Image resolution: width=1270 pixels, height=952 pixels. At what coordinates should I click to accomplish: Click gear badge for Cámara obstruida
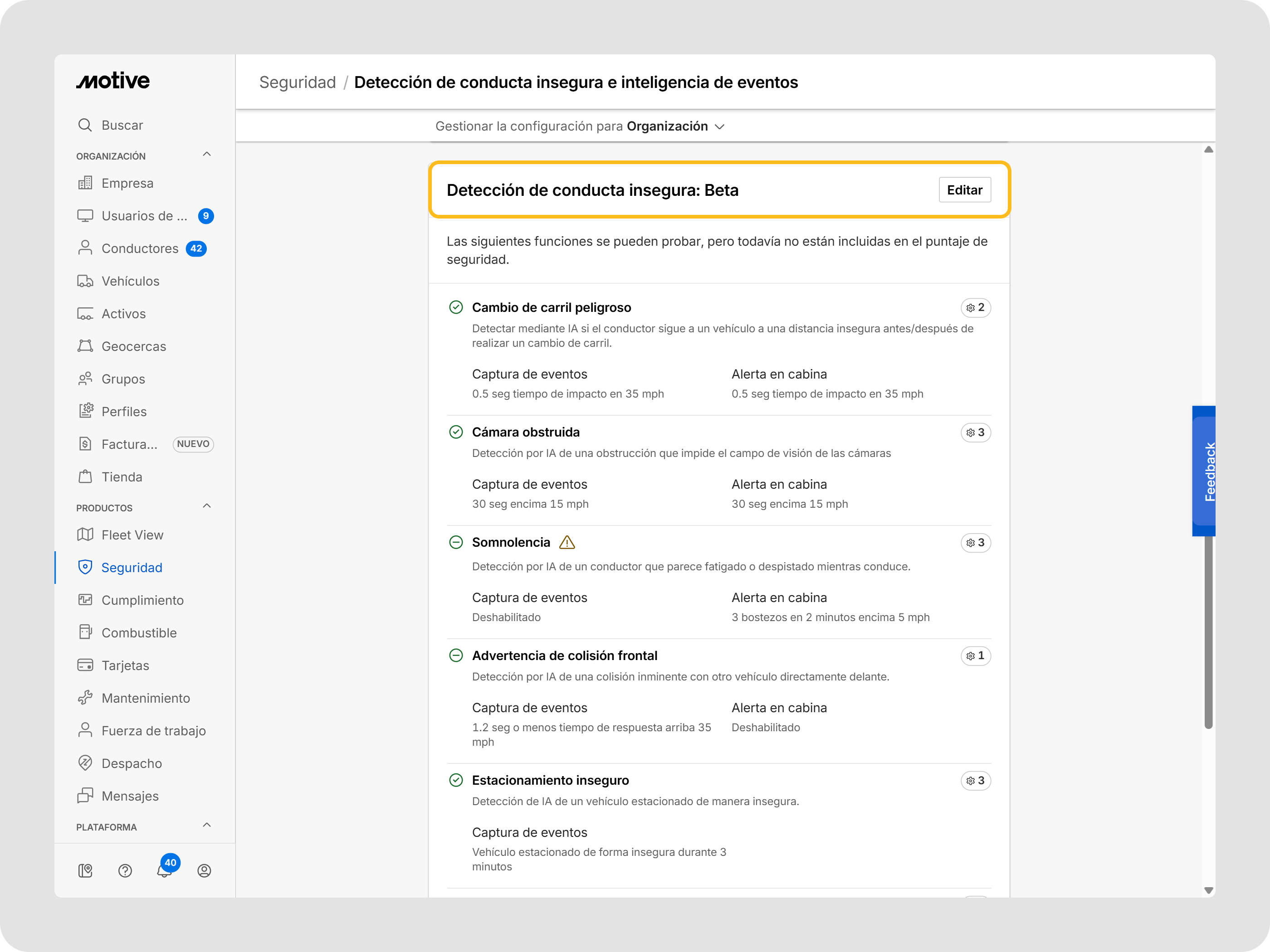coord(976,432)
